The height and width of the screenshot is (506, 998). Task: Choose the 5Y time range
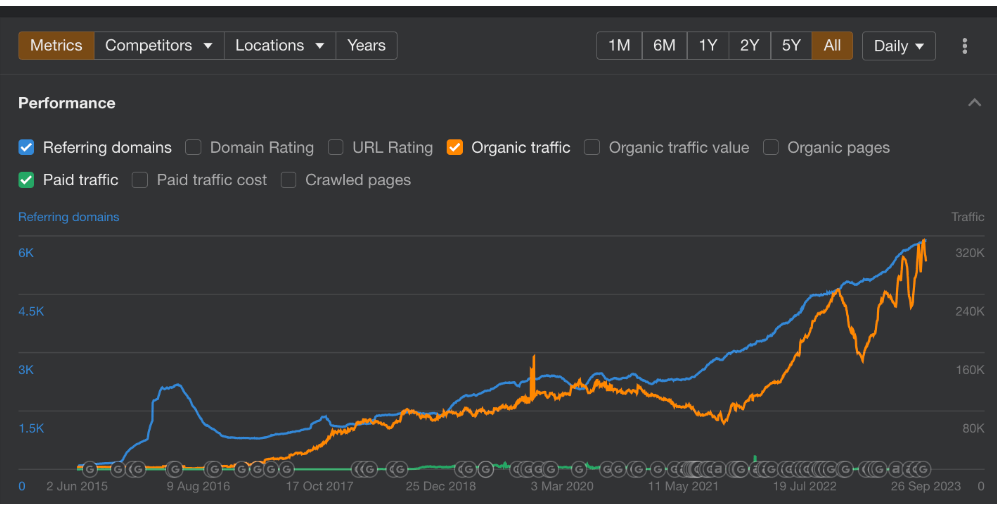[x=791, y=46]
